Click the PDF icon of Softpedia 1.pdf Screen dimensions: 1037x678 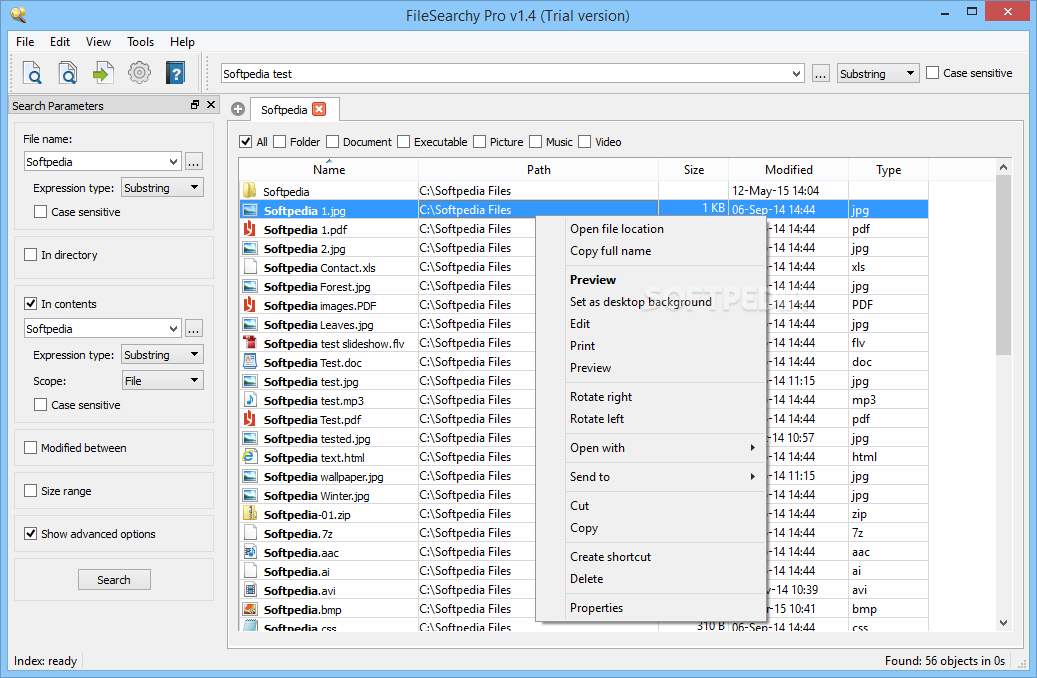tap(250, 230)
